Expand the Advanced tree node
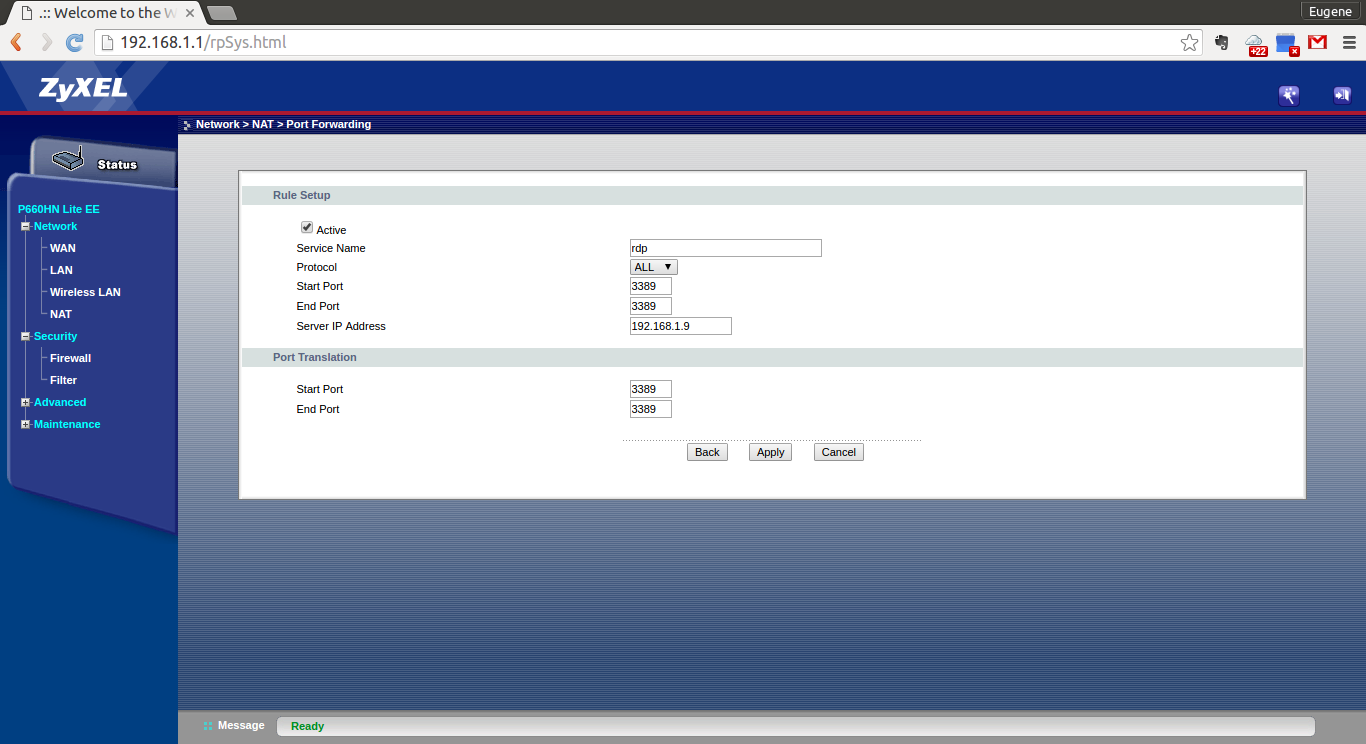Screen dimensions: 1366x744 (x=26, y=403)
